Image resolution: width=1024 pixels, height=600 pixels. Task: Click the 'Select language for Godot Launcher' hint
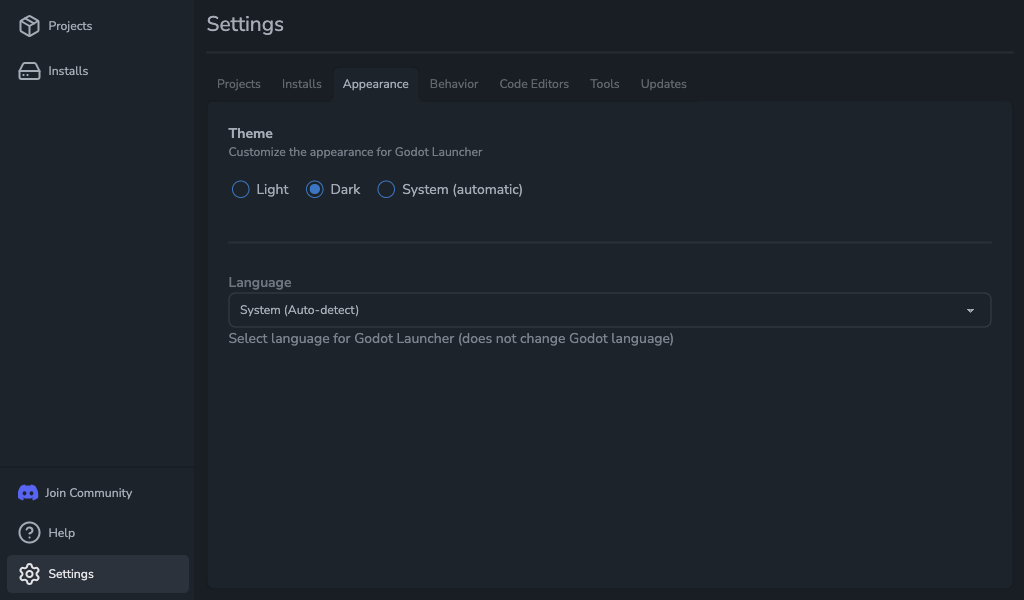[x=451, y=339]
